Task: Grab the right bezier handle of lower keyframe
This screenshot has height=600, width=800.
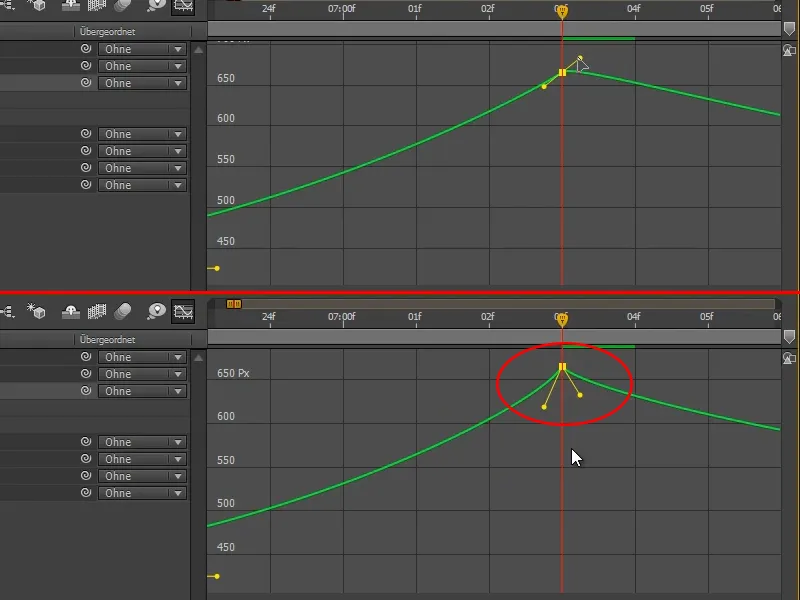Action: (580, 395)
